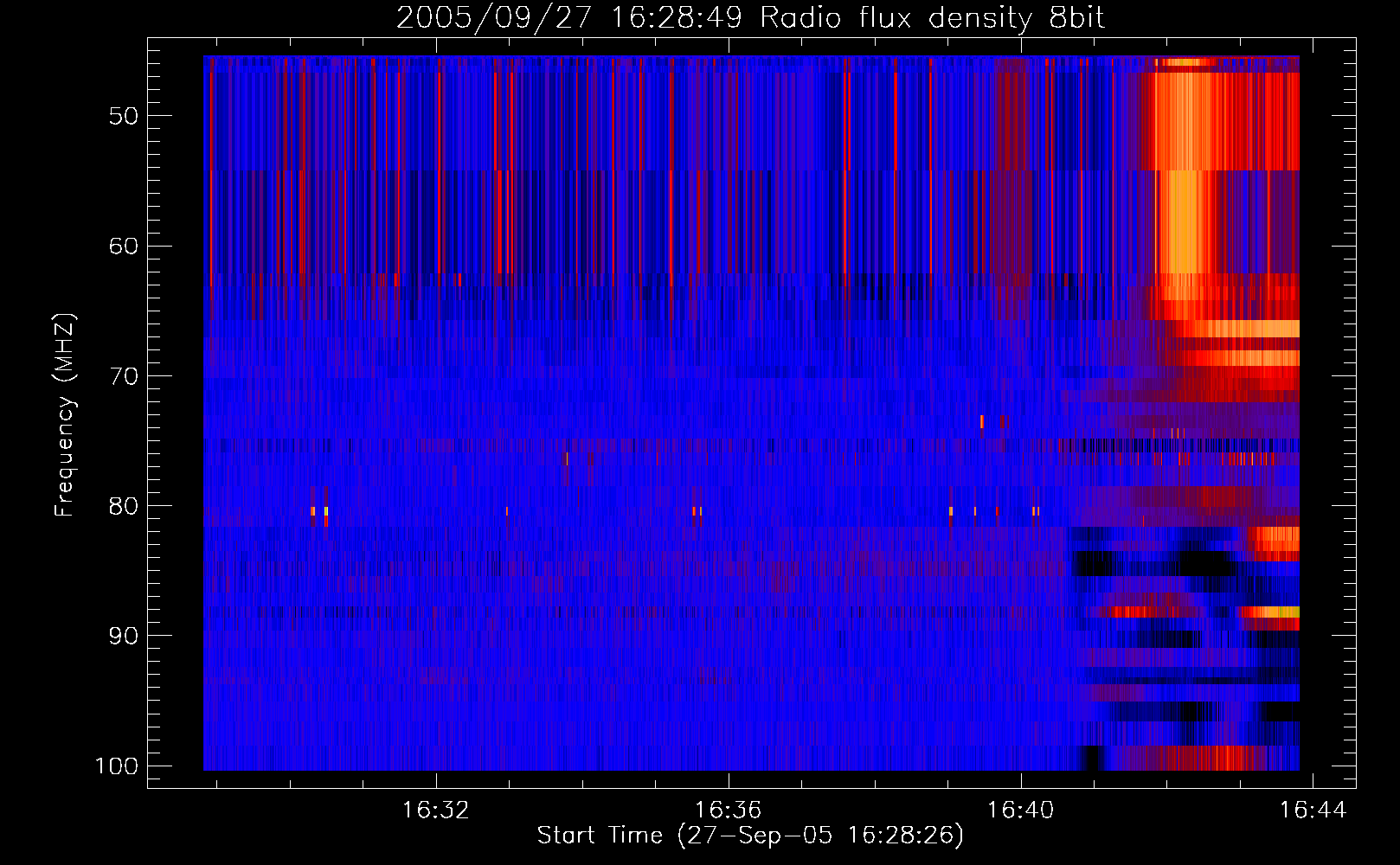Click the 16:32 time tick label
1400x865 pixels.
(x=436, y=811)
